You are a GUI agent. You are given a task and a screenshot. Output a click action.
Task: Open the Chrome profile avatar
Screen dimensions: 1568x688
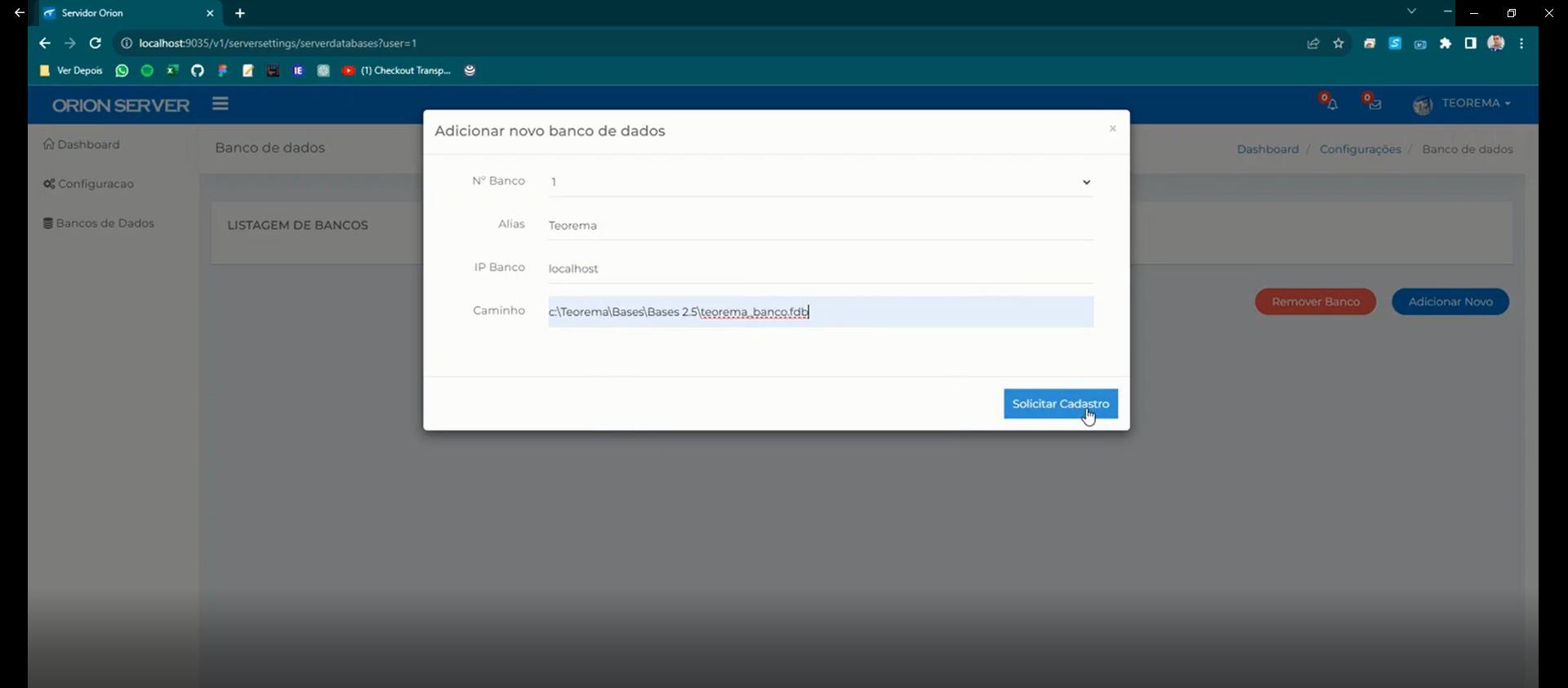click(x=1496, y=43)
